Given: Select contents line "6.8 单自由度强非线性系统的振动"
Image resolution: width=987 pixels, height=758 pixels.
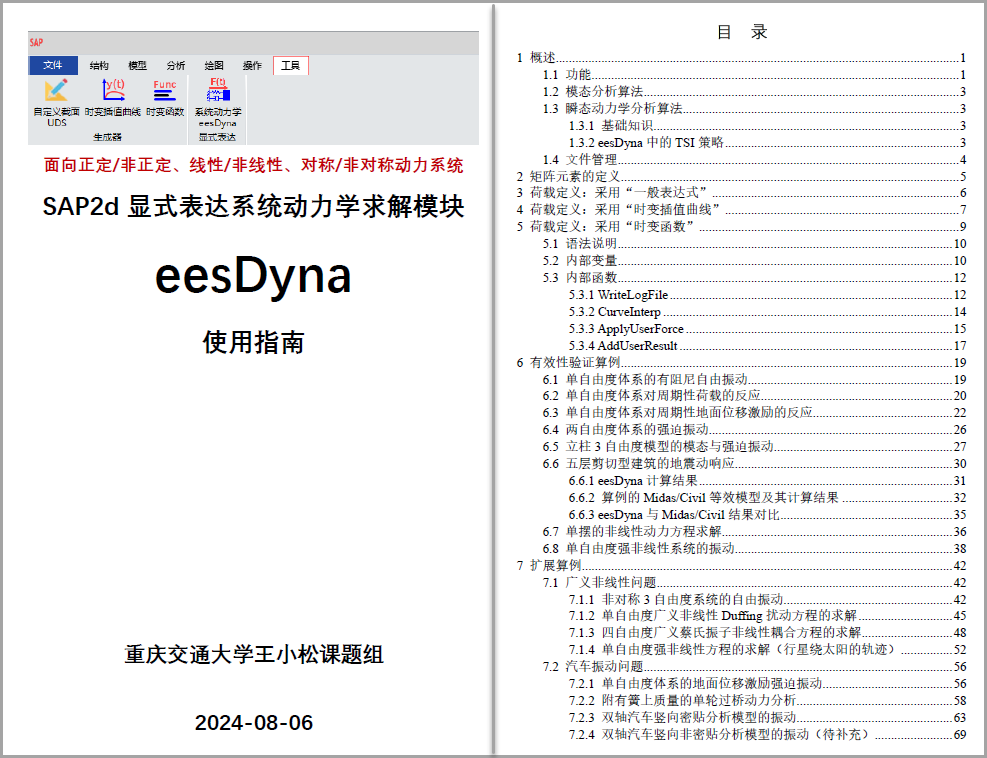Looking at the screenshot, I should tap(755, 549).
